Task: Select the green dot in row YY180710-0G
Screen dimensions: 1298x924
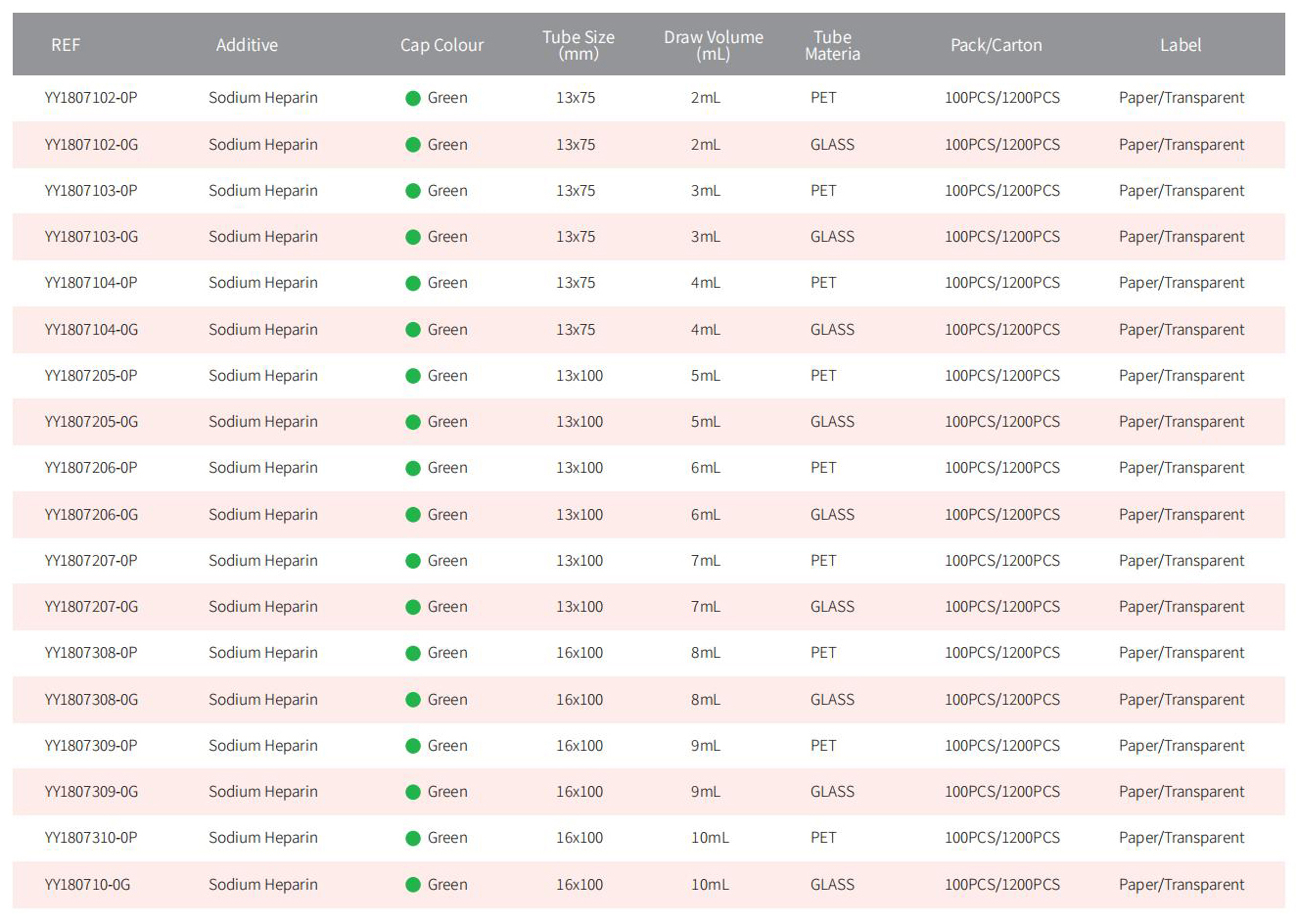Action: [413, 885]
